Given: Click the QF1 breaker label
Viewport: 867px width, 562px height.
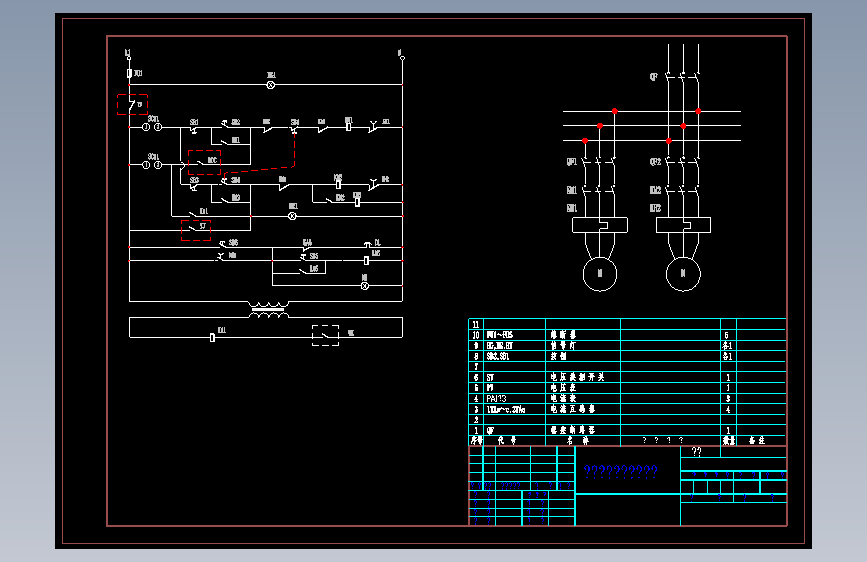Looking at the screenshot, I should [572, 162].
